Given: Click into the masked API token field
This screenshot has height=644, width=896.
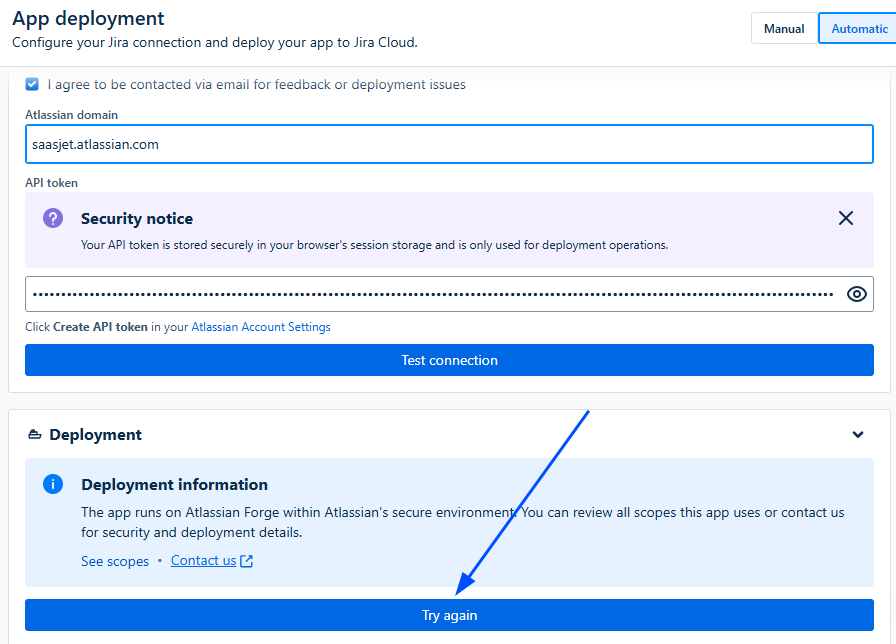Looking at the screenshot, I should (x=430, y=294).
